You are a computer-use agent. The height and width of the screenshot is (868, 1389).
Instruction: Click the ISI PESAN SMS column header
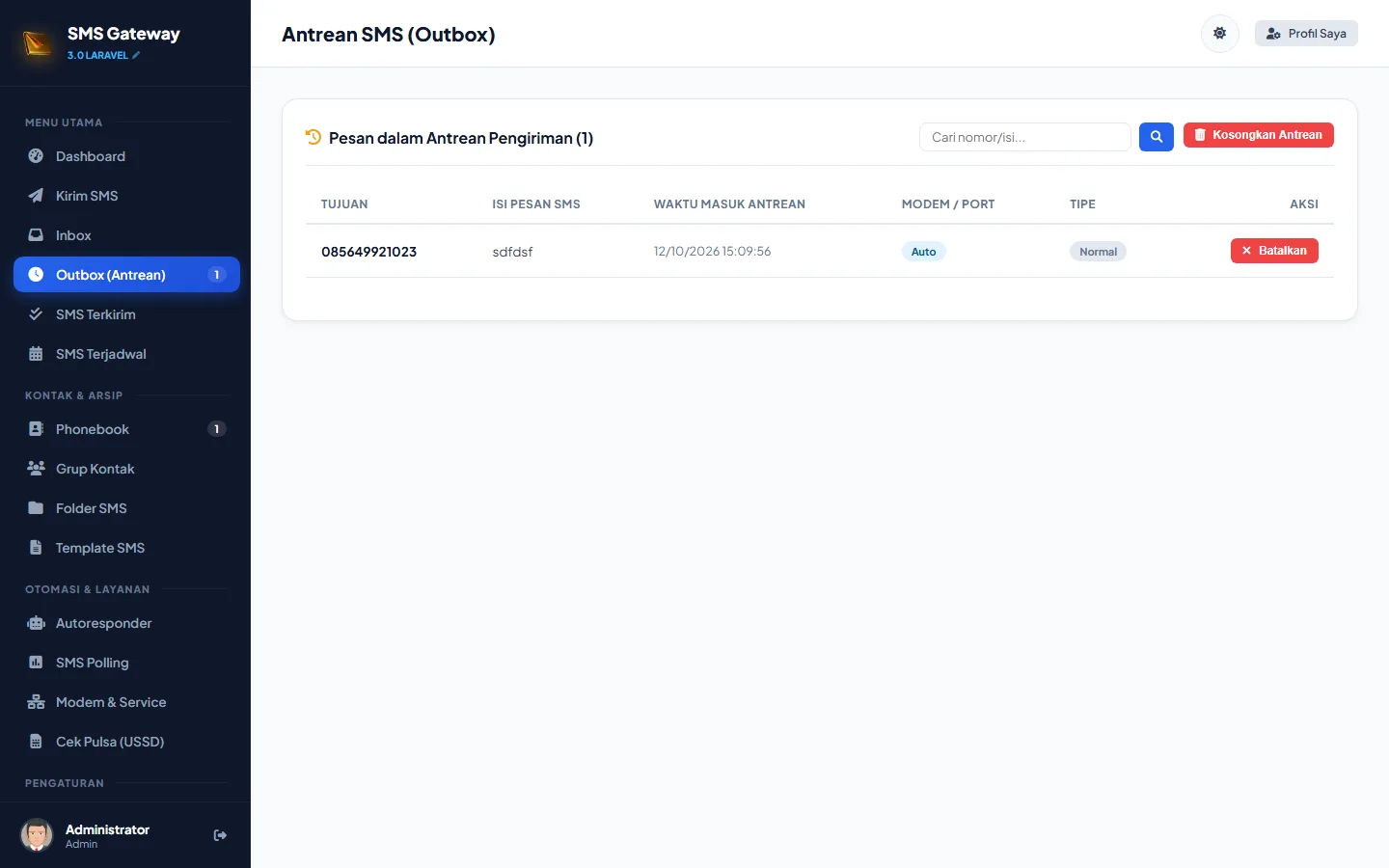click(x=536, y=204)
